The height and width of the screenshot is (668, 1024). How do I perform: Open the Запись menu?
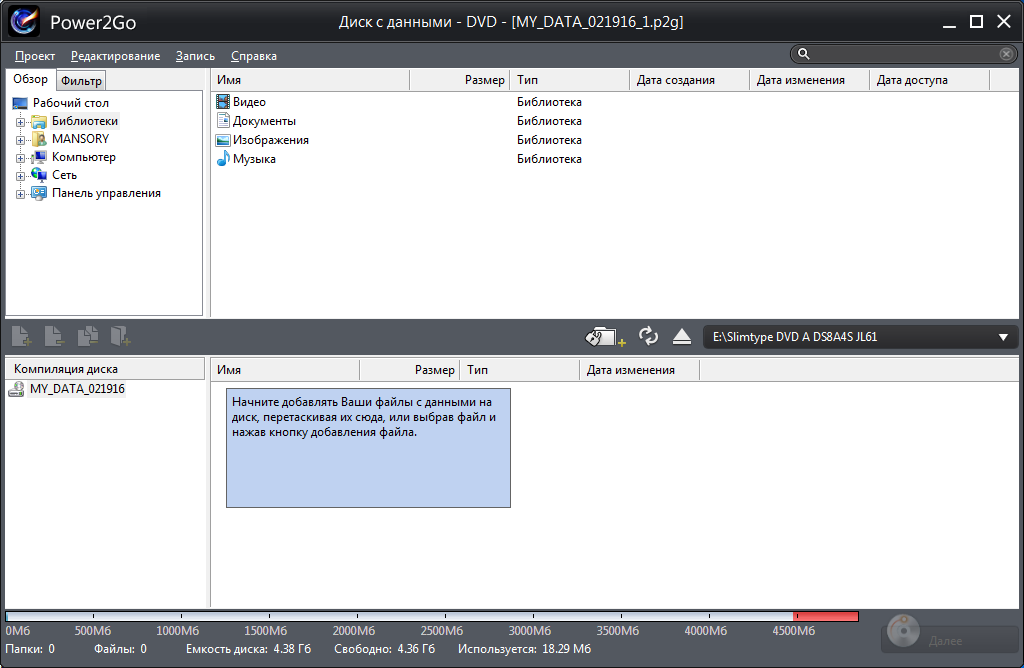194,56
